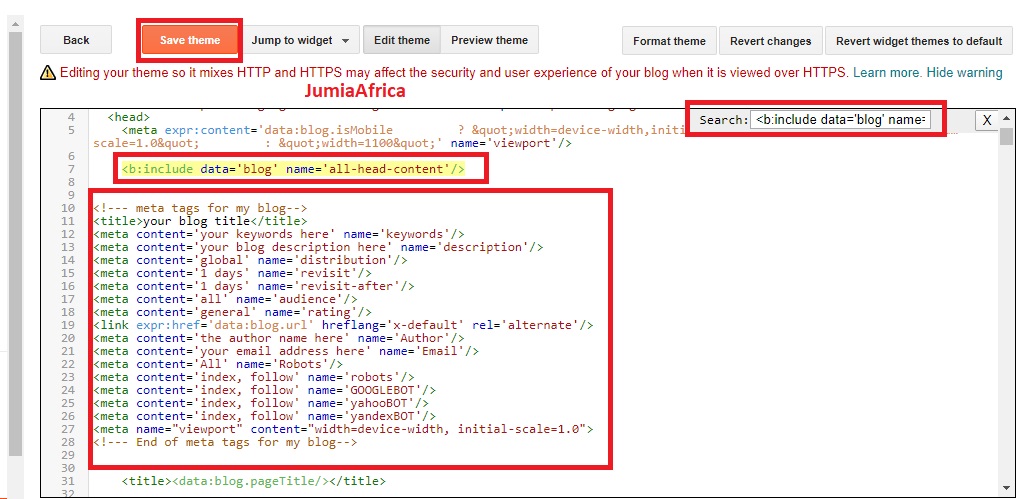
Task: Open the Learn more link
Action: pyautogui.click(x=886, y=72)
